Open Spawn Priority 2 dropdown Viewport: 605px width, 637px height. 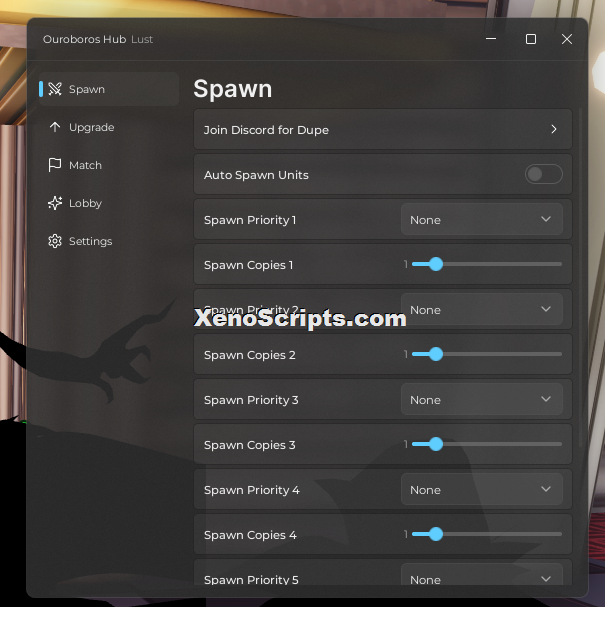[482, 310]
